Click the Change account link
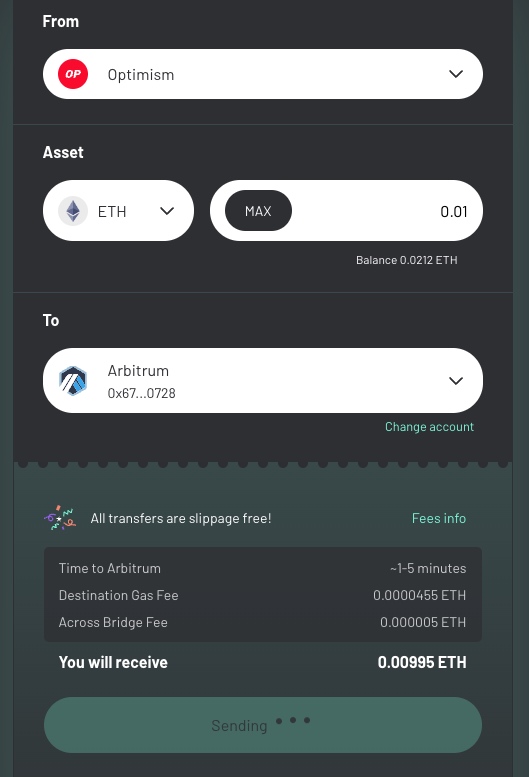 tap(429, 427)
